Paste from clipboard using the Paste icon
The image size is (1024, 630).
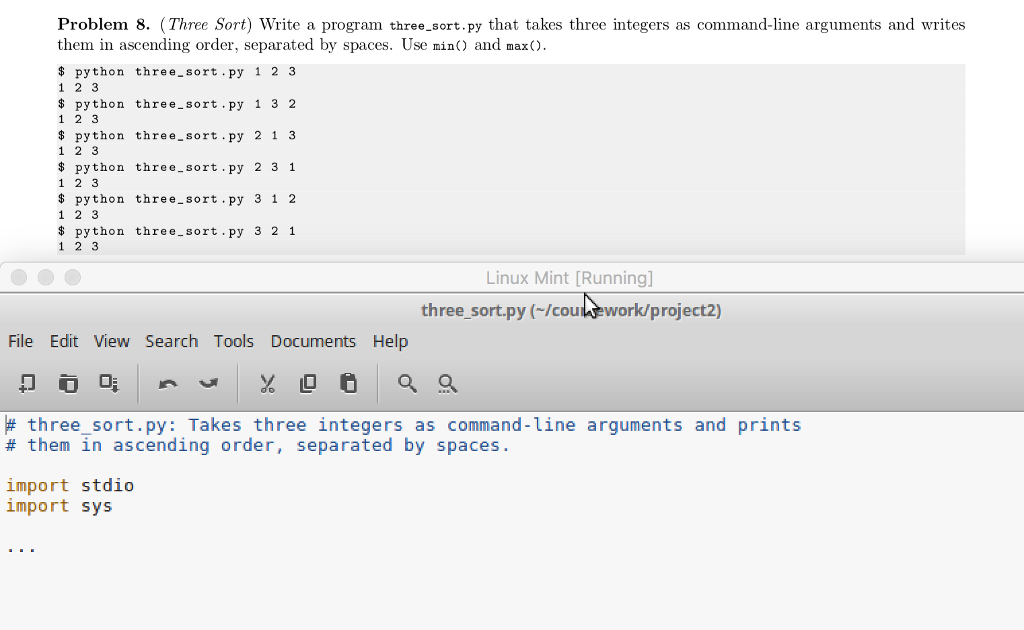pyautogui.click(x=347, y=383)
